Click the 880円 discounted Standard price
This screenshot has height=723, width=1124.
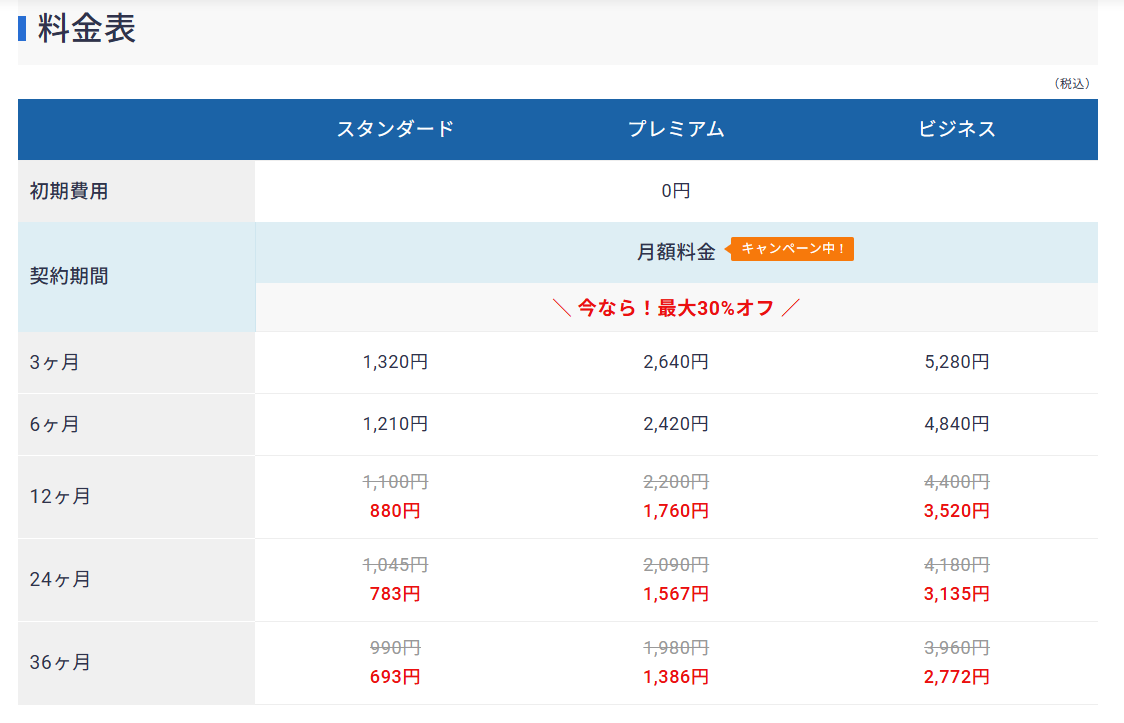tap(395, 511)
